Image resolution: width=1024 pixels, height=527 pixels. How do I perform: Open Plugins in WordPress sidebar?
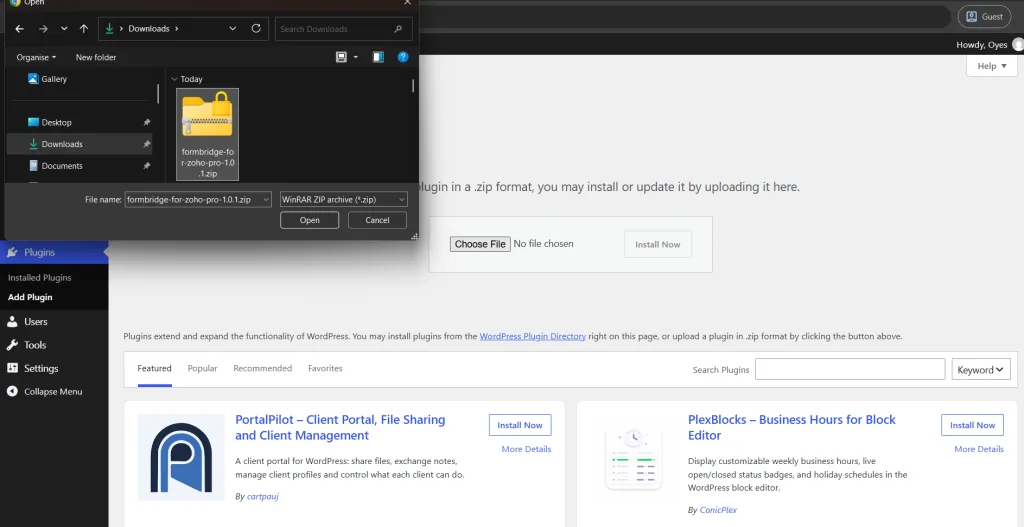(x=54, y=253)
